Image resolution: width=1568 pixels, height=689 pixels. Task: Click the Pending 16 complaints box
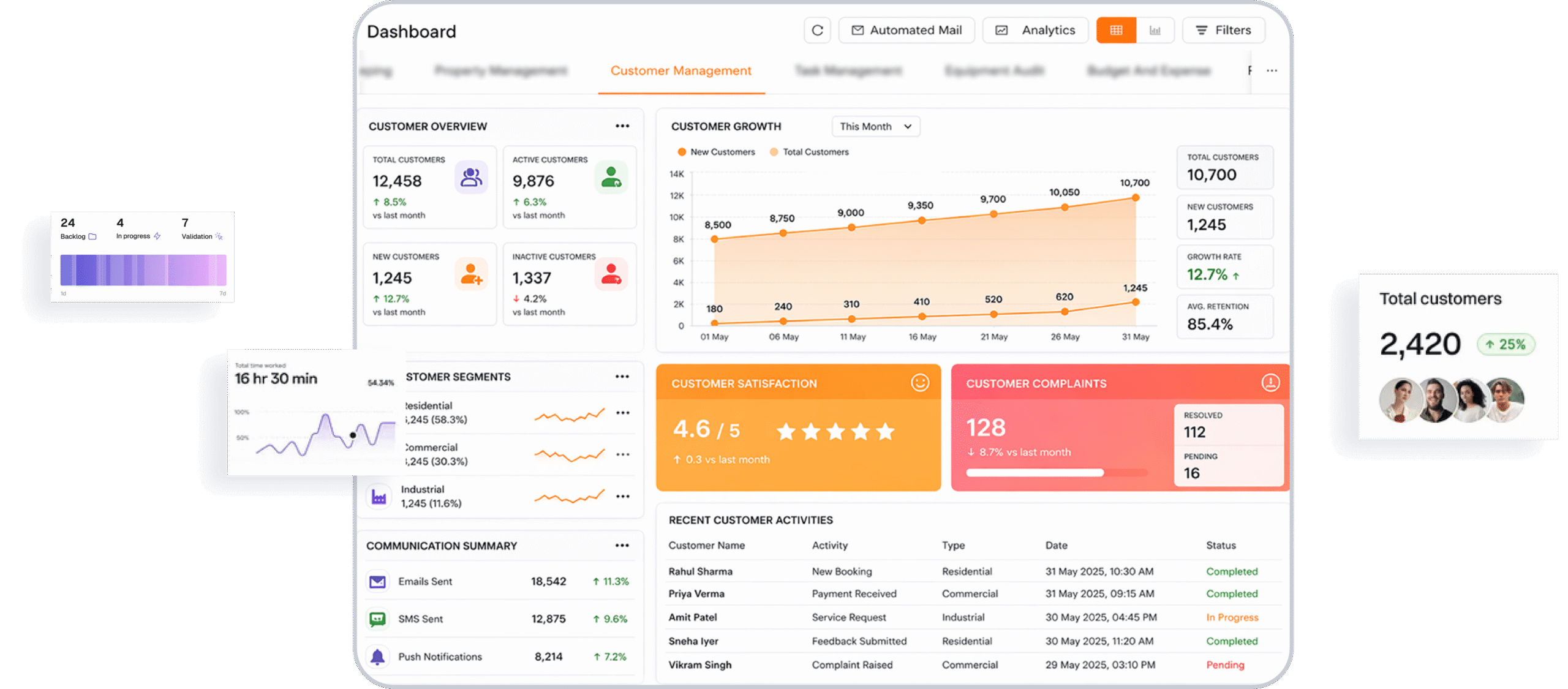click(x=1228, y=466)
